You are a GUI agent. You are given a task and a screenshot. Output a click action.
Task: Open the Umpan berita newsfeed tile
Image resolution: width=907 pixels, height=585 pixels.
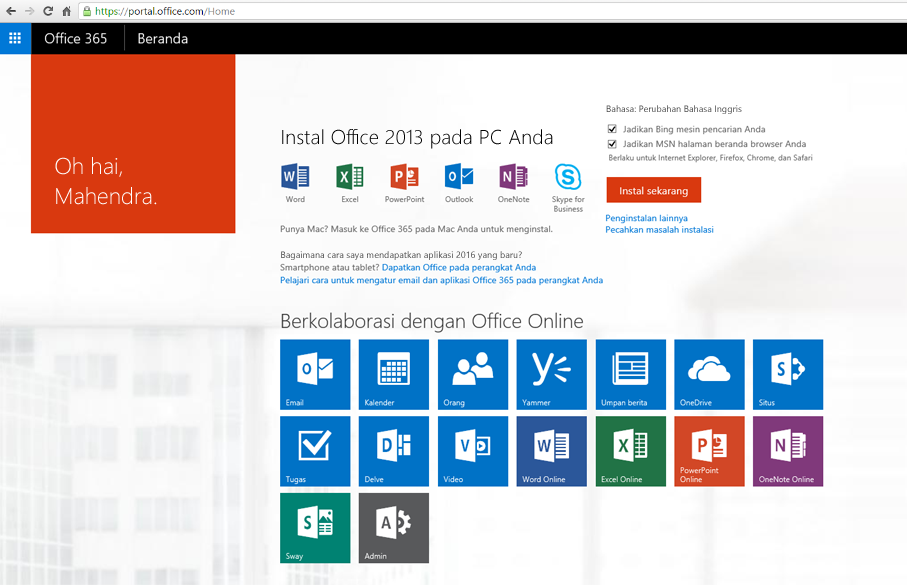coord(631,374)
